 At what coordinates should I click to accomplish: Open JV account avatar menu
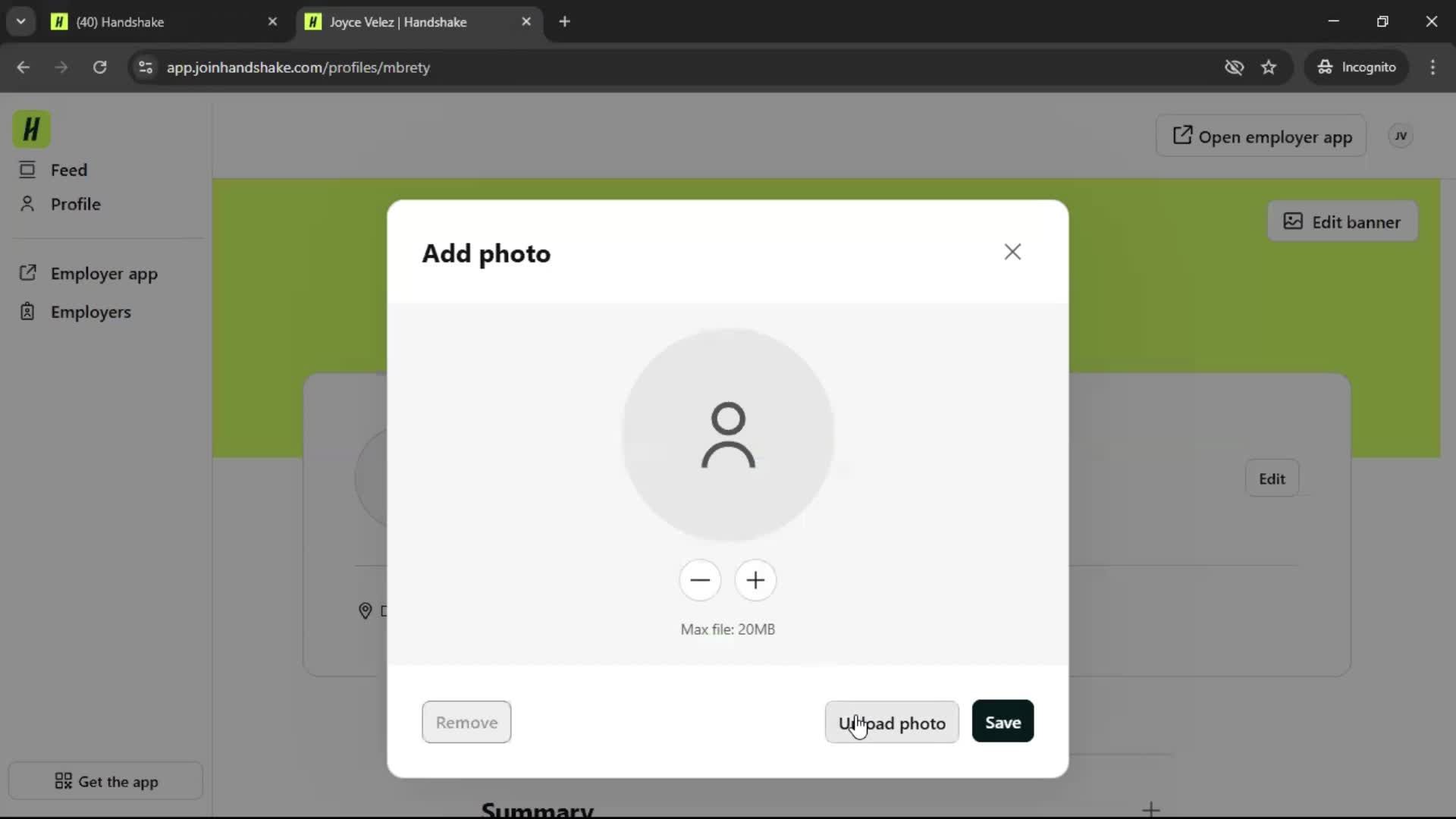click(1401, 136)
